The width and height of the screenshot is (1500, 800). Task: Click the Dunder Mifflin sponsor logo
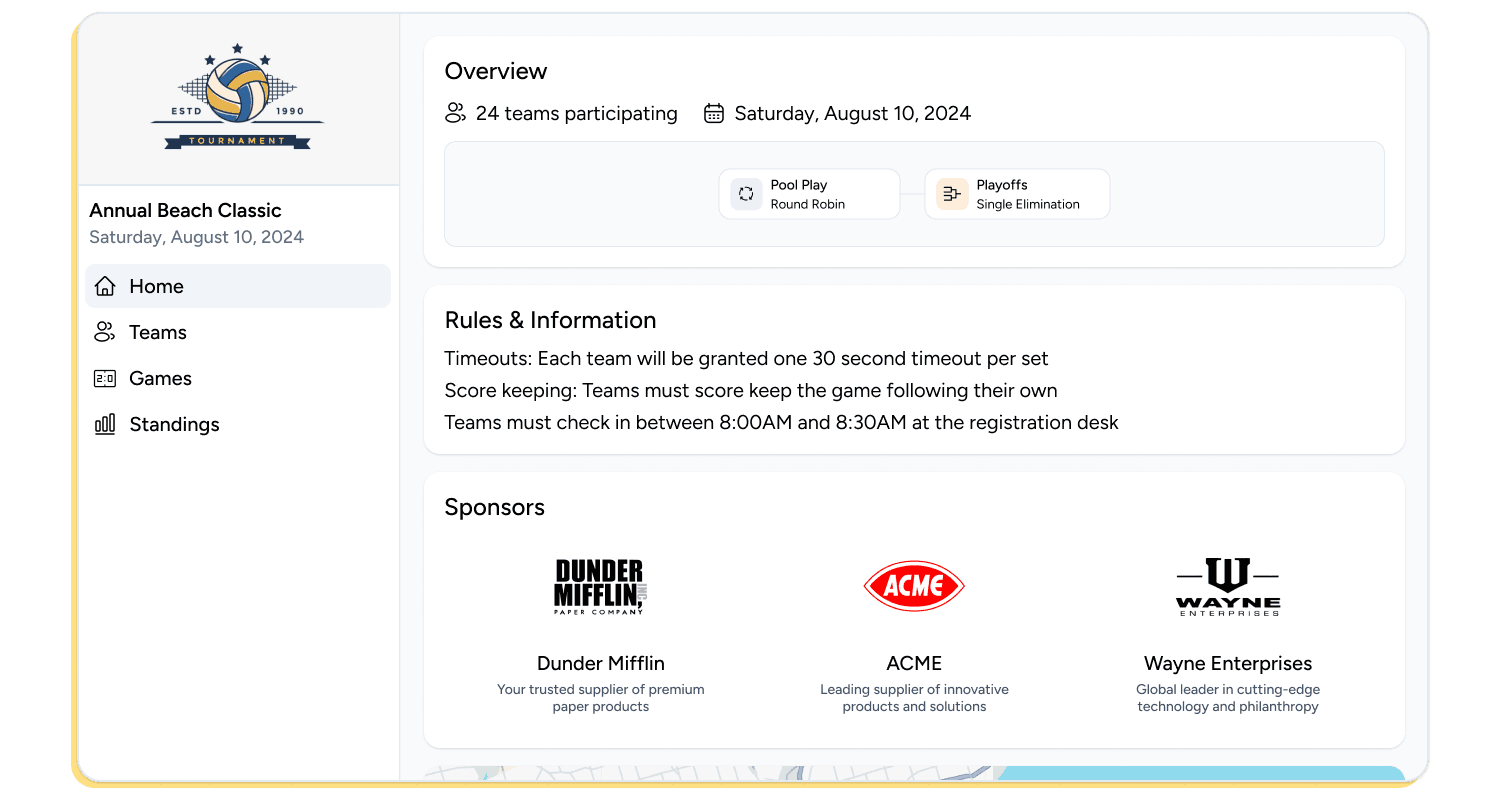[x=600, y=586]
